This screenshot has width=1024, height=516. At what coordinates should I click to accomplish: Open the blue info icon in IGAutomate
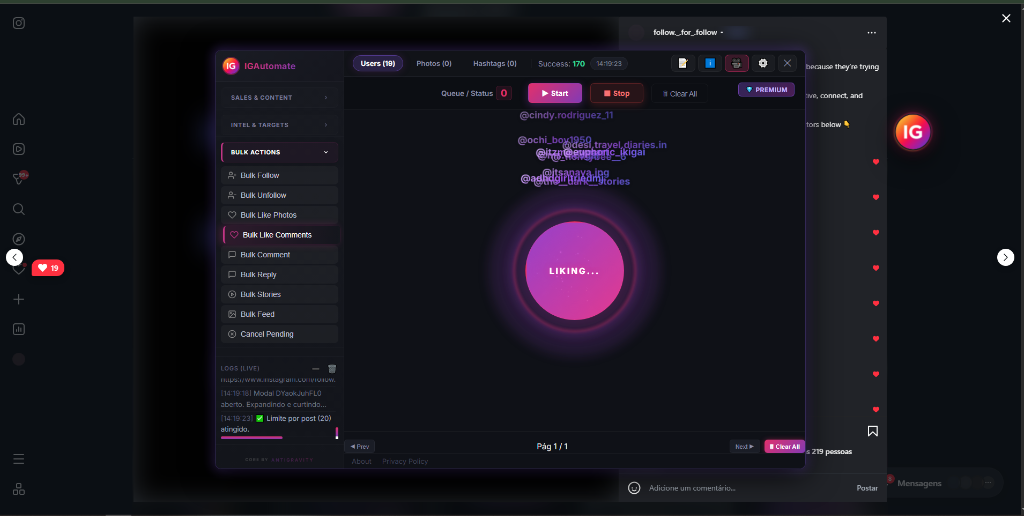pos(710,63)
